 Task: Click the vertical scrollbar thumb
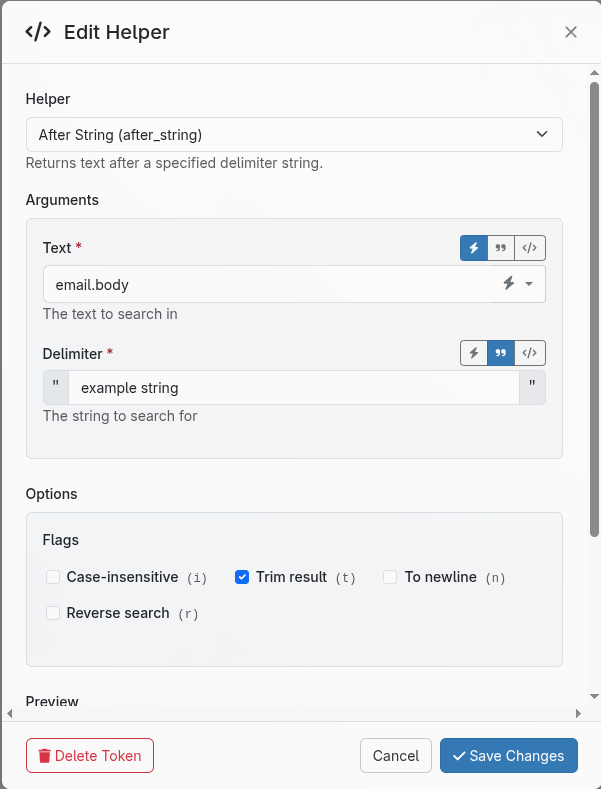(594, 310)
